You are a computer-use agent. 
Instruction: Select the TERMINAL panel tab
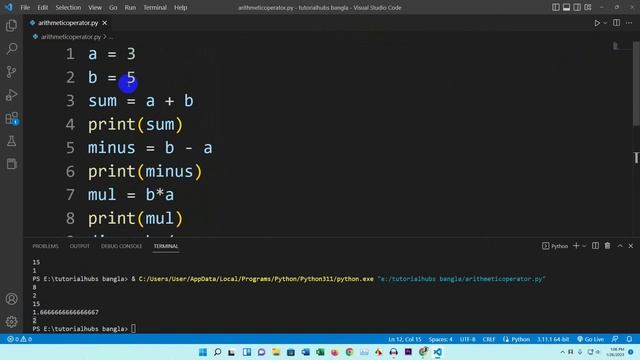pos(166,246)
